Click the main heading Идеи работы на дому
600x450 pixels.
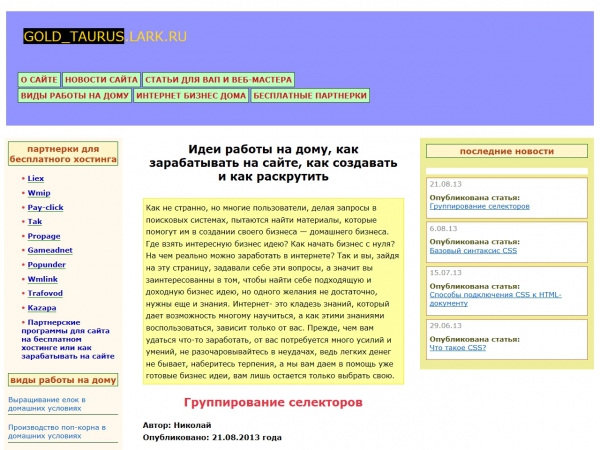[x=273, y=163]
